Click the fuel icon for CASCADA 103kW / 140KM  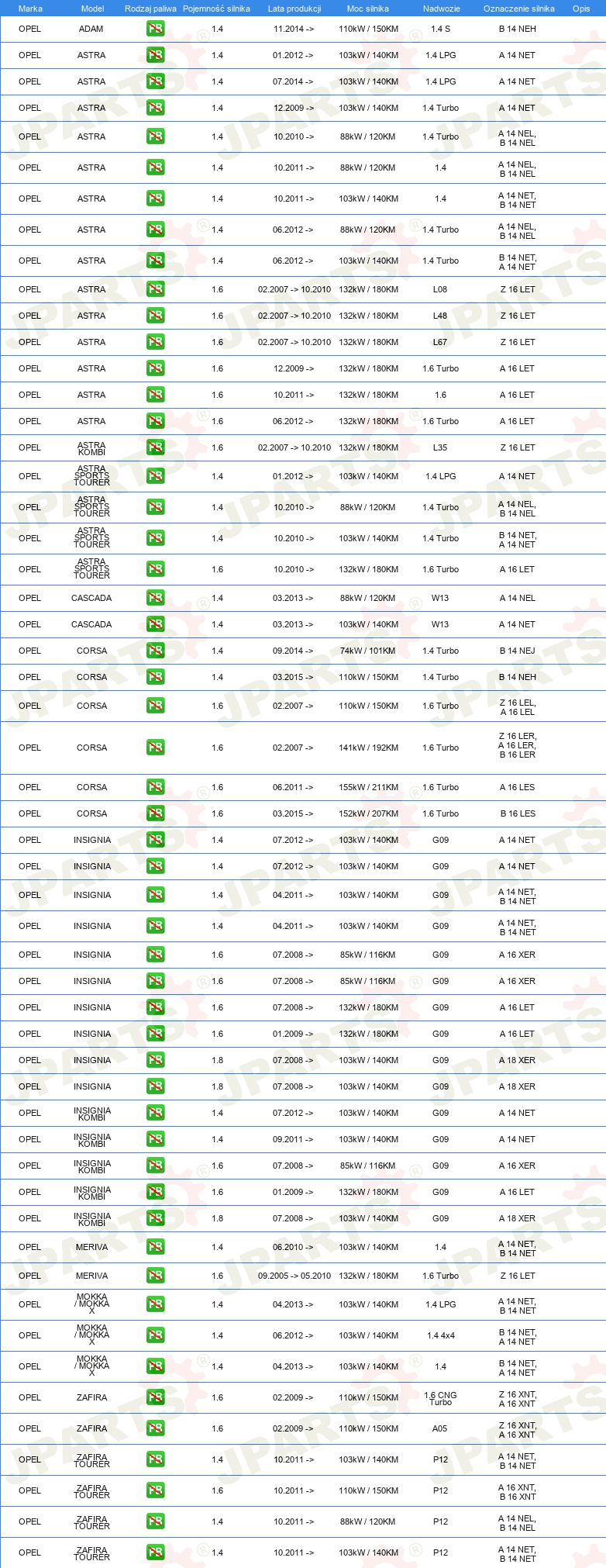point(155,624)
